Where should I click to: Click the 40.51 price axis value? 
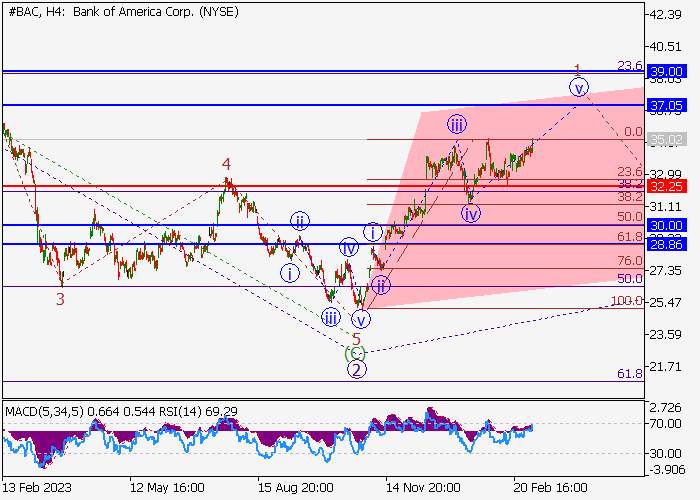[x=665, y=46]
